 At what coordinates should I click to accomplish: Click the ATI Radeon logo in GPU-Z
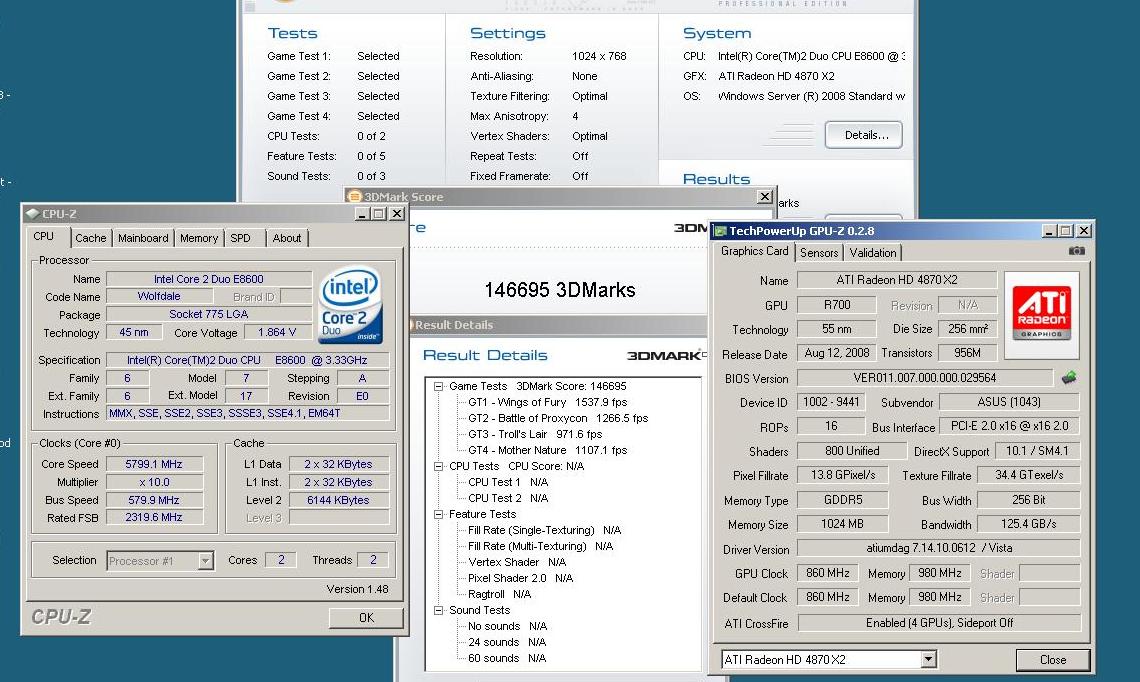click(1042, 315)
